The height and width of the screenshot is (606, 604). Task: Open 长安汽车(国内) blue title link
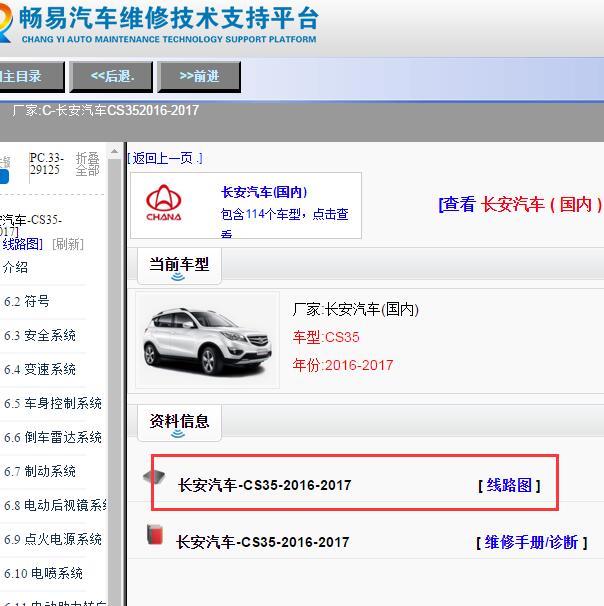pos(264,192)
